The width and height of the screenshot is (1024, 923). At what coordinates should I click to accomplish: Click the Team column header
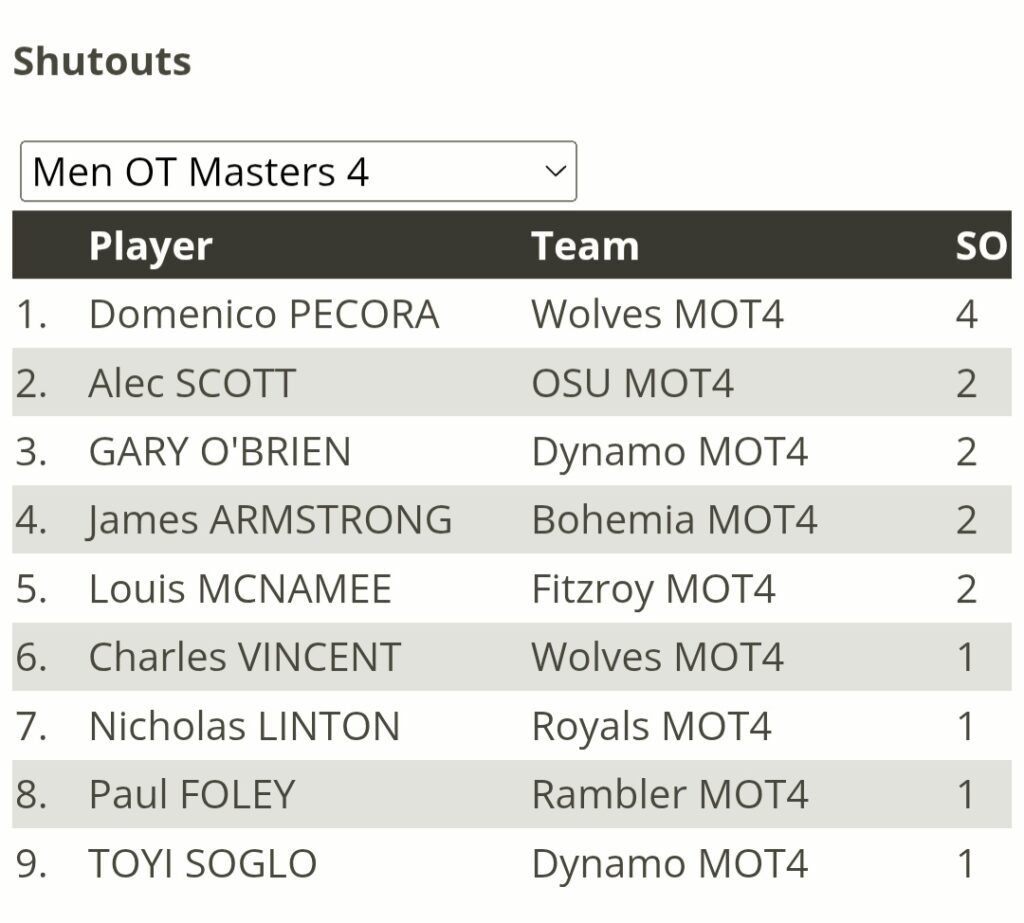coord(585,246)
